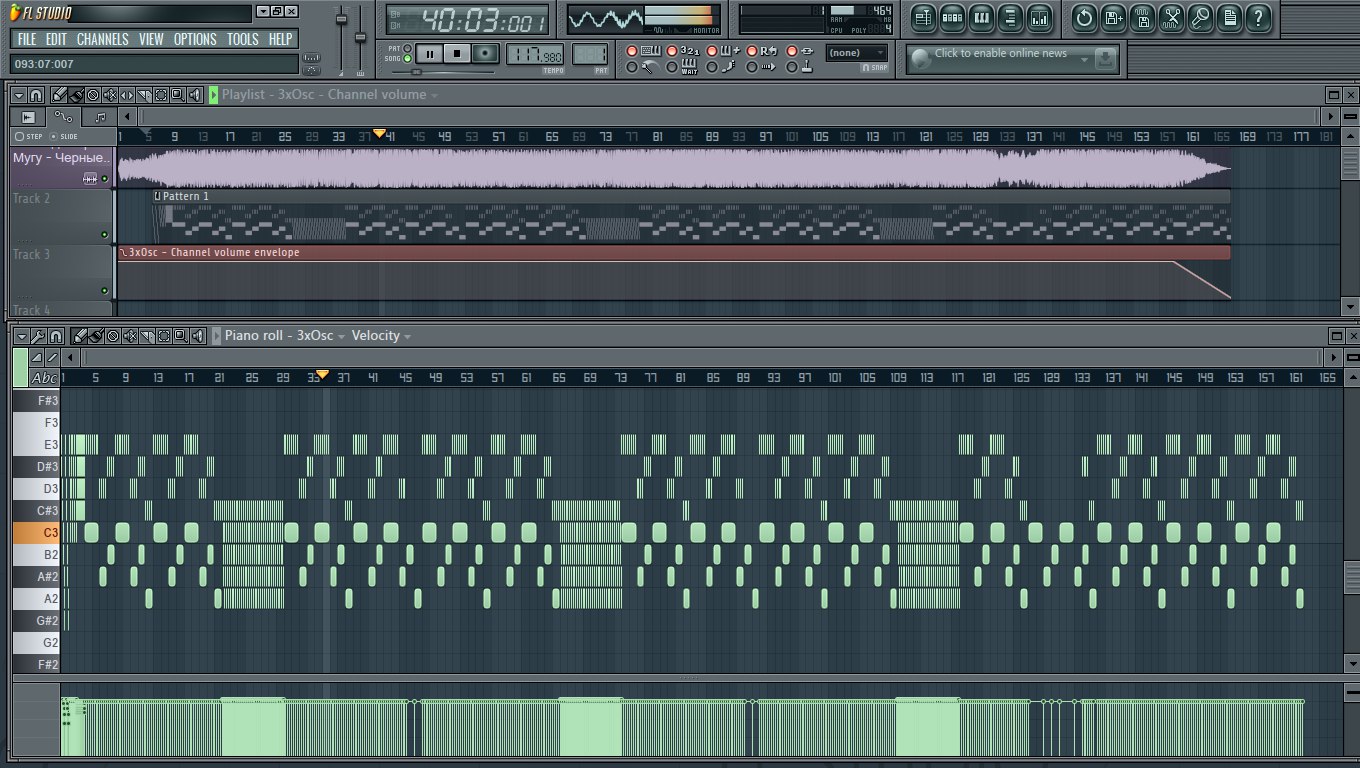1360x768 pixels.
Task: Open the snap (none) dropdown
Action: point(858,53)
